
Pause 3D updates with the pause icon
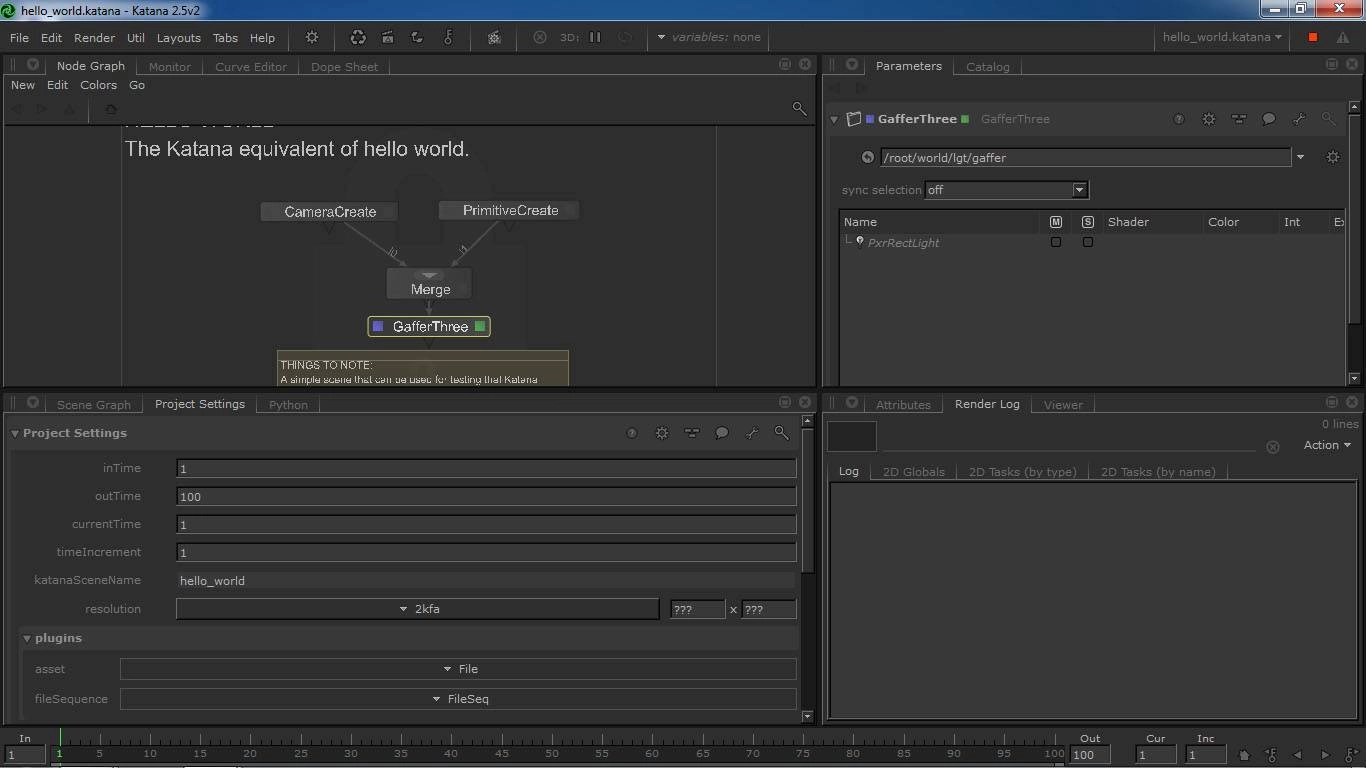tap(595, 37)
